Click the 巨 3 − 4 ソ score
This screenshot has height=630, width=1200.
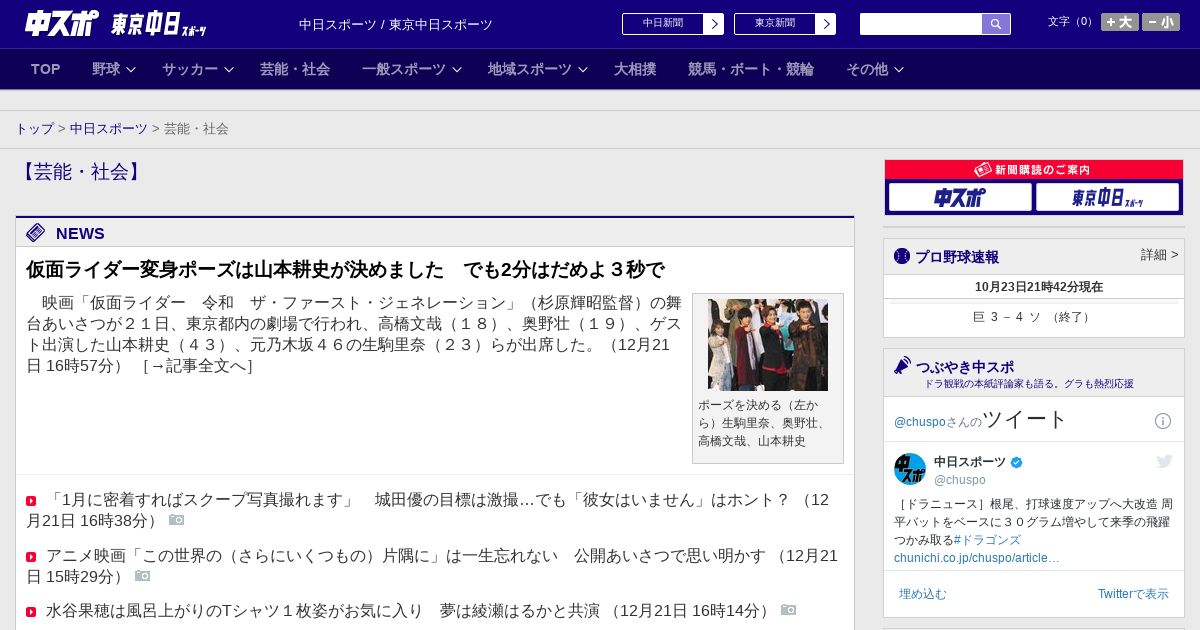click(x=1033, y=317)
